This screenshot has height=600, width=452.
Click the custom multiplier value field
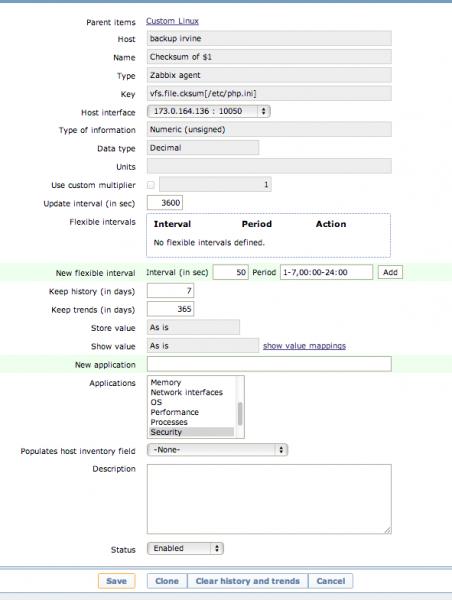pos(215,184)
